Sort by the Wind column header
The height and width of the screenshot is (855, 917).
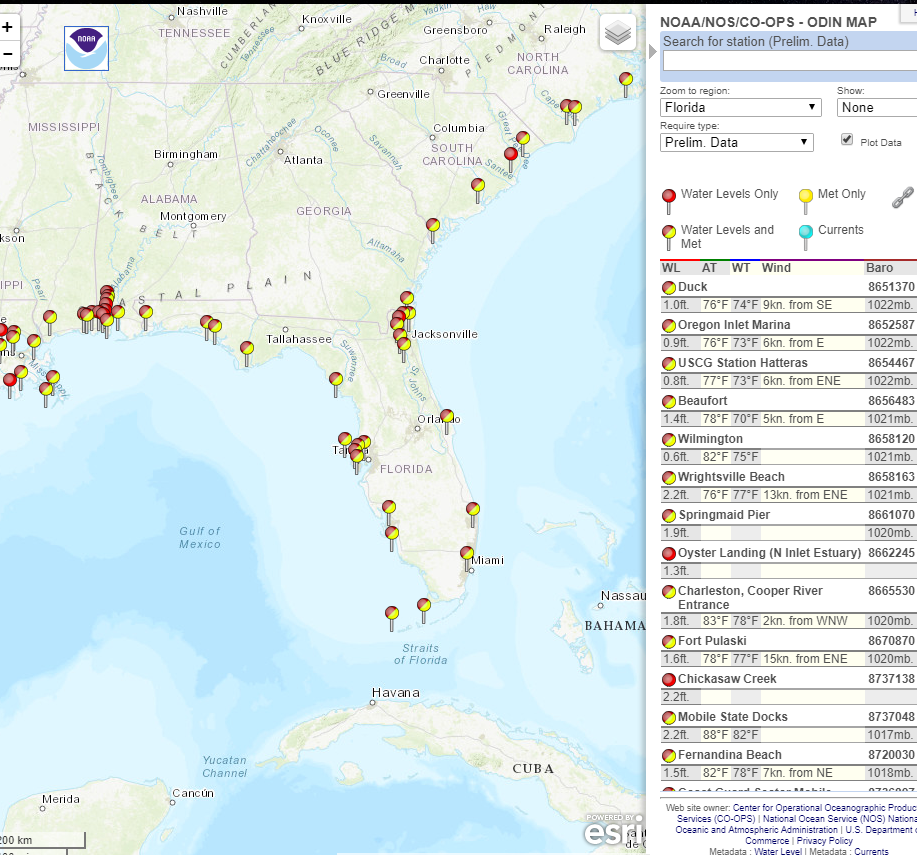point(776,268)
